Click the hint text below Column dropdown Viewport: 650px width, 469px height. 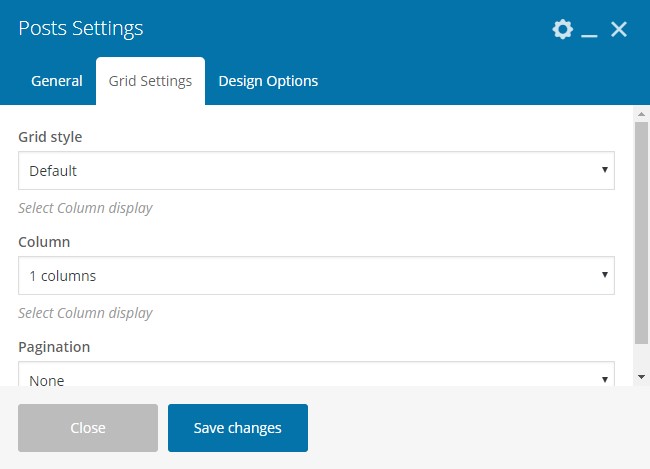85,313
